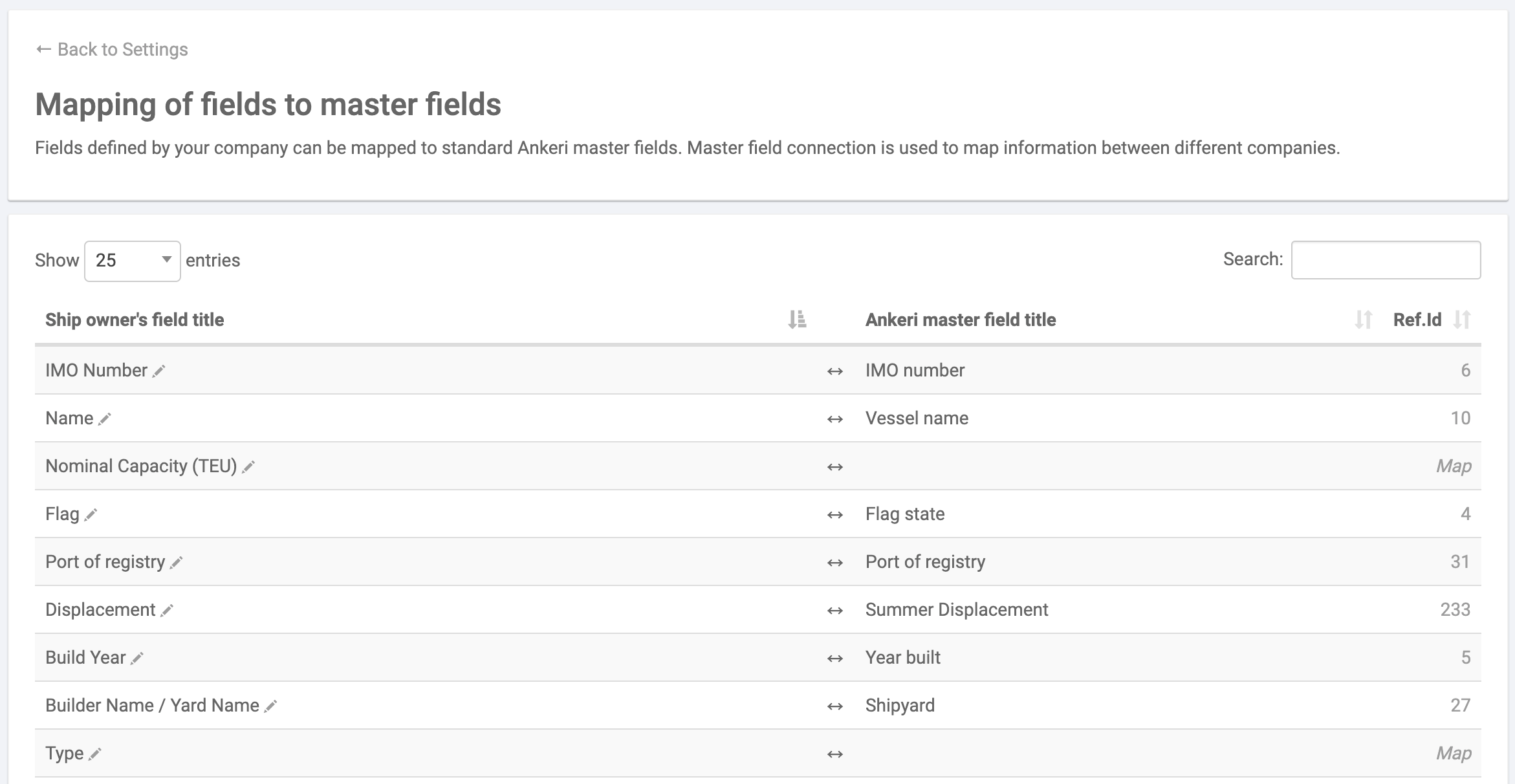Edit the Port of registry field pencil
Screen dimensions: 1515x784
[x=176, y=563]
